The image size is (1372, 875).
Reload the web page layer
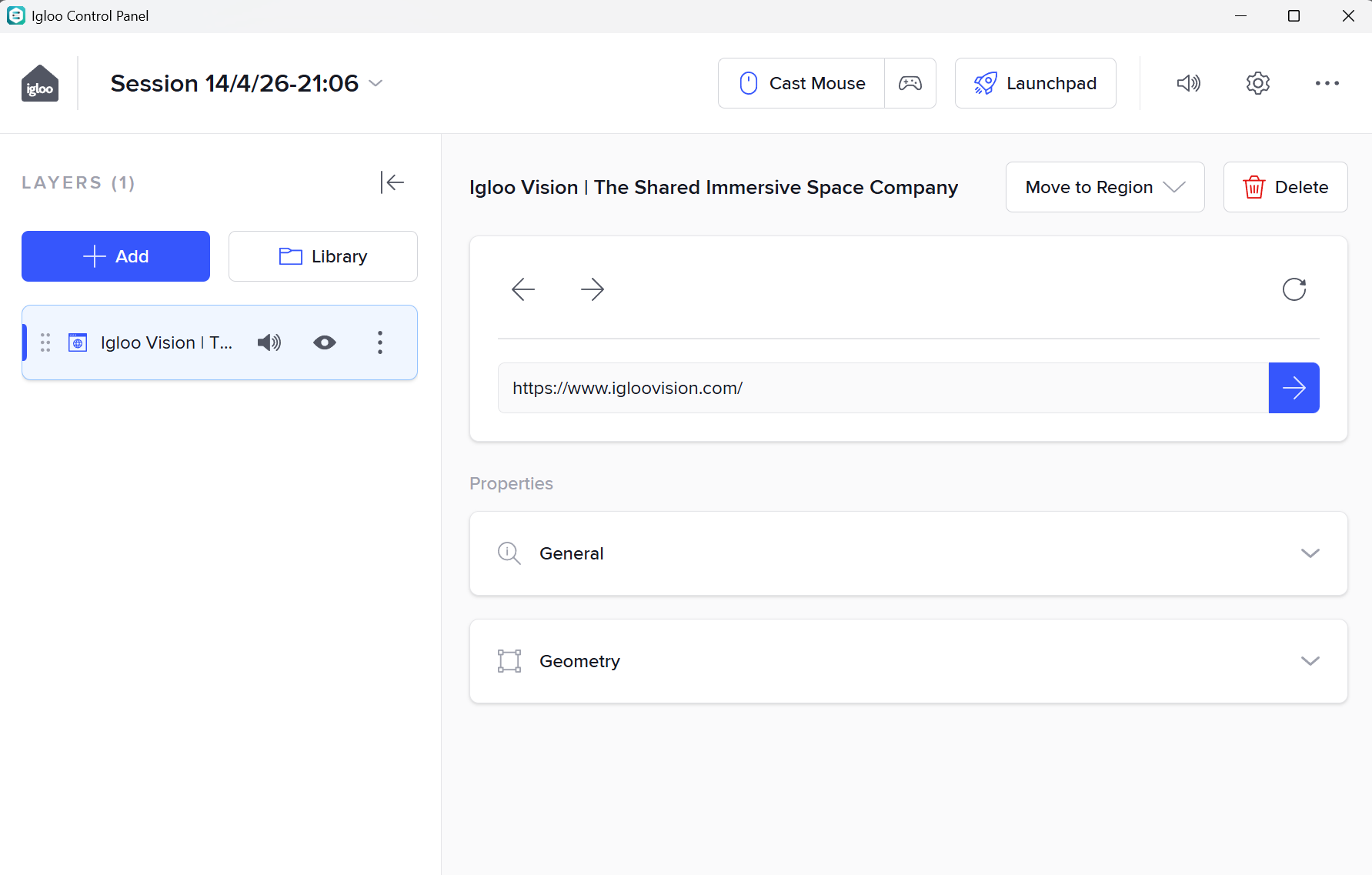1294,289
